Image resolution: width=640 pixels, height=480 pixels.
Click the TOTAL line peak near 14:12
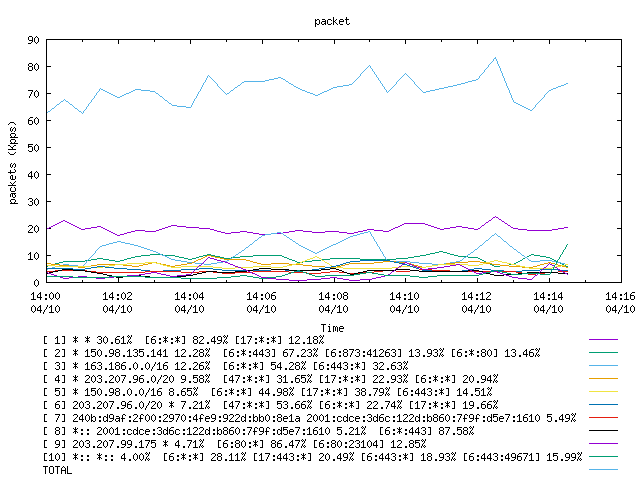tap(495, 58)
